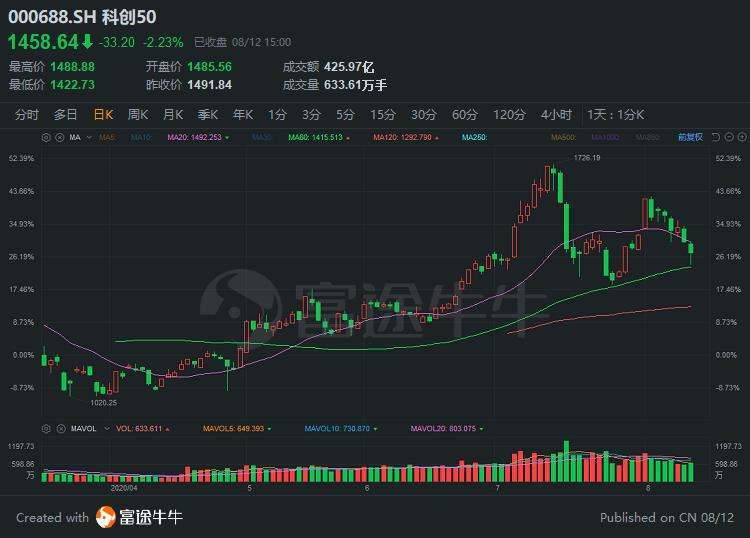750x538 pixels.
Task: Toggle the MA20 line visibility
Action: point(196,136)
